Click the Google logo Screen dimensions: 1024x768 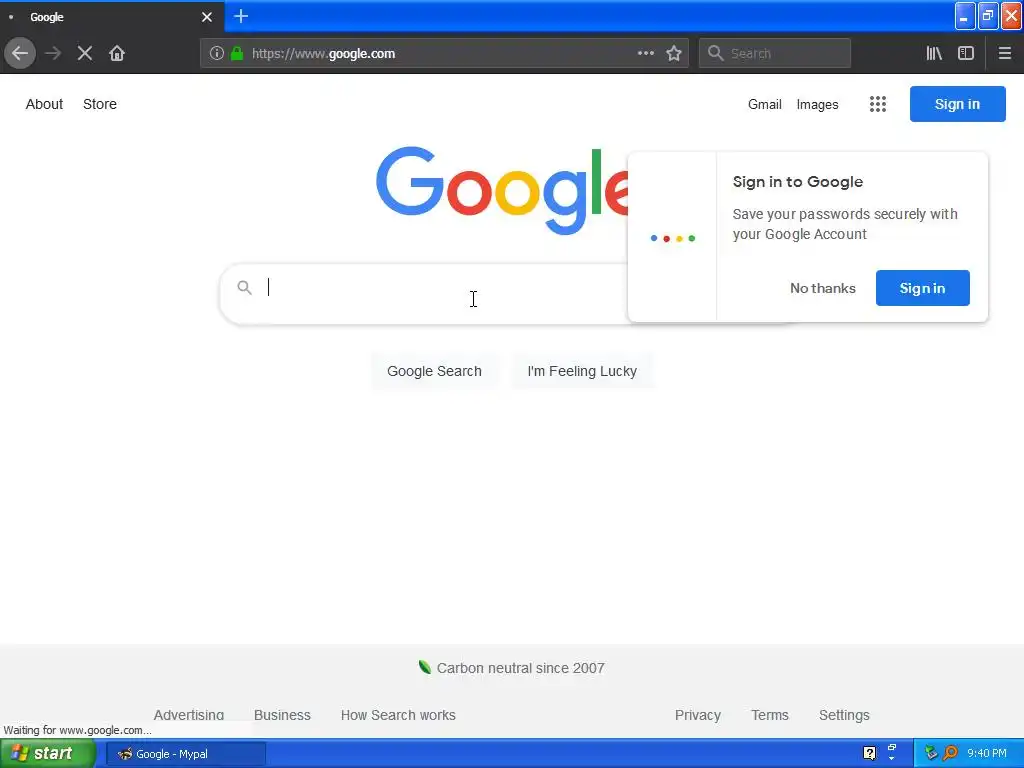(x=502, y=189)
